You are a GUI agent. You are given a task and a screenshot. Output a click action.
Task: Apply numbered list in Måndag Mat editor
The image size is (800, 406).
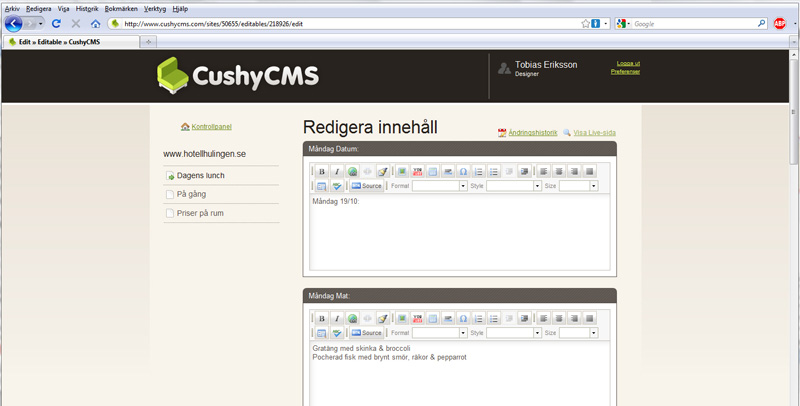click(x=479, y=318)
